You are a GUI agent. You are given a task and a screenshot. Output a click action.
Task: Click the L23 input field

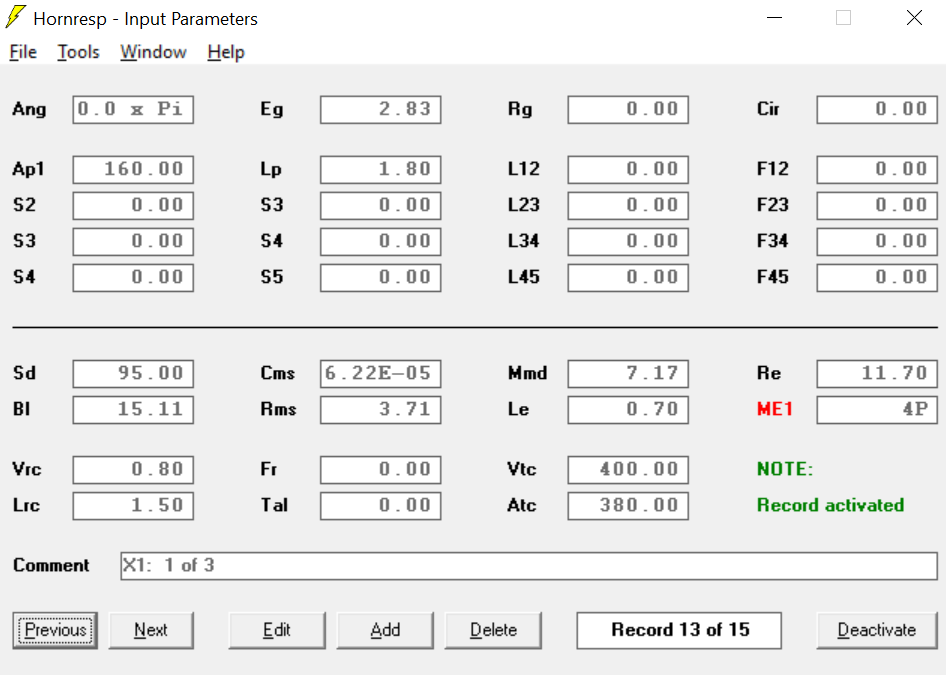coord(628,206)
